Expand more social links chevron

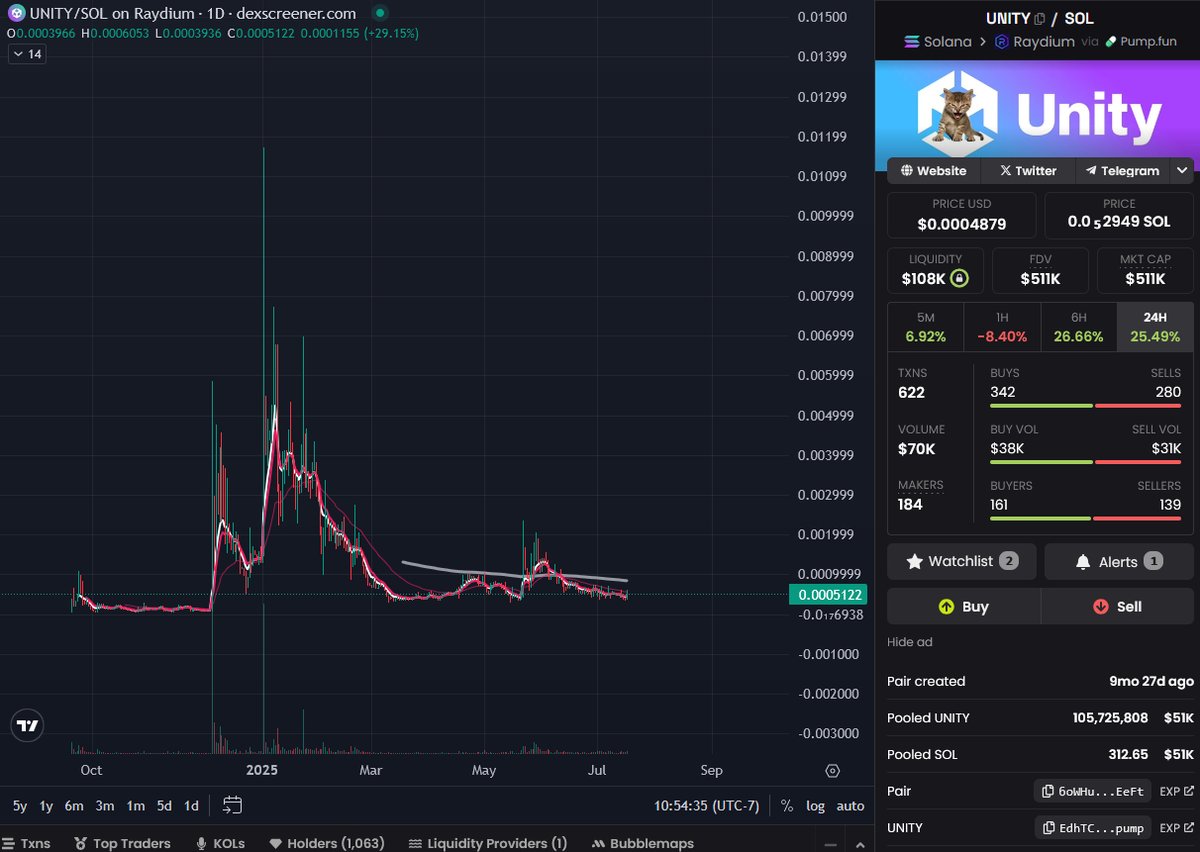tap(1183, 171)
